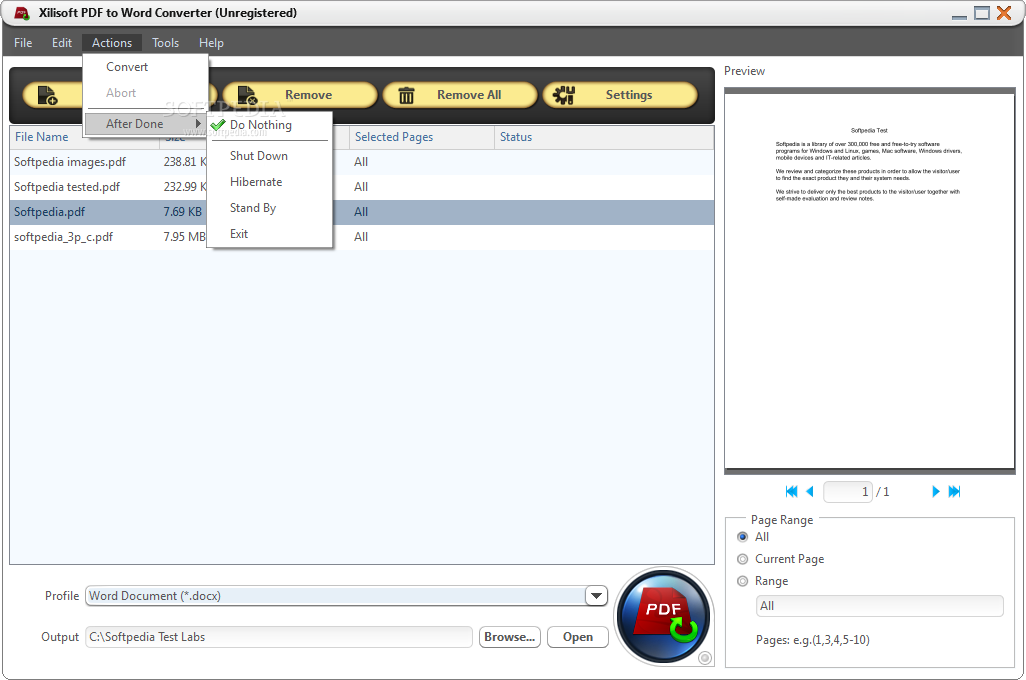Choose Shut Down after done
This screenshot has width=1026, height=680.
coord(270,156)
